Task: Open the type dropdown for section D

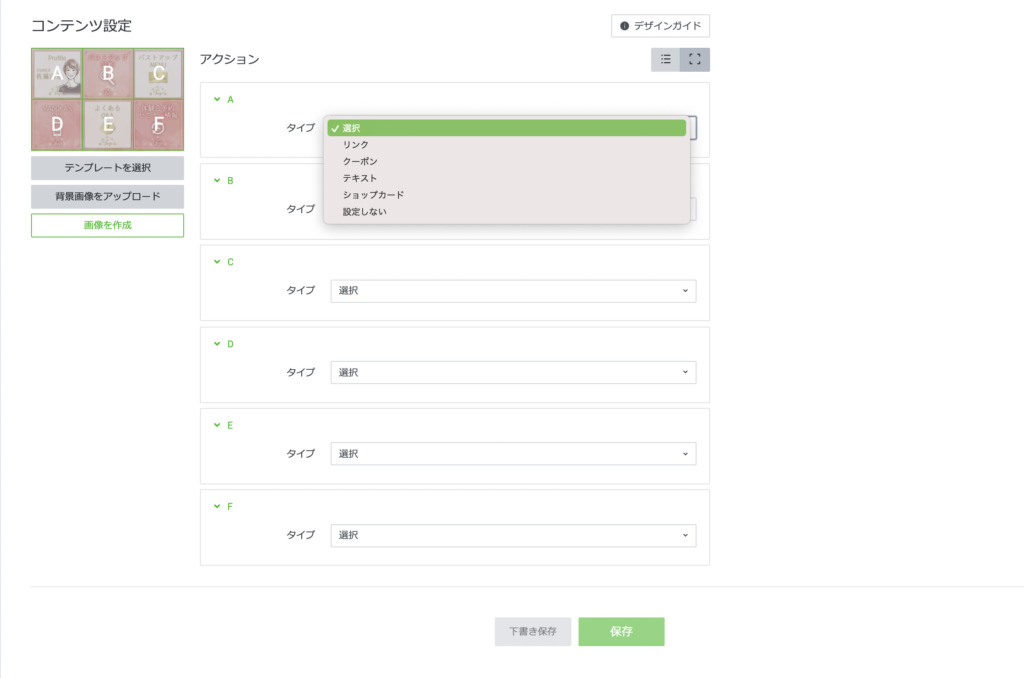Action: tap(512, 372)
